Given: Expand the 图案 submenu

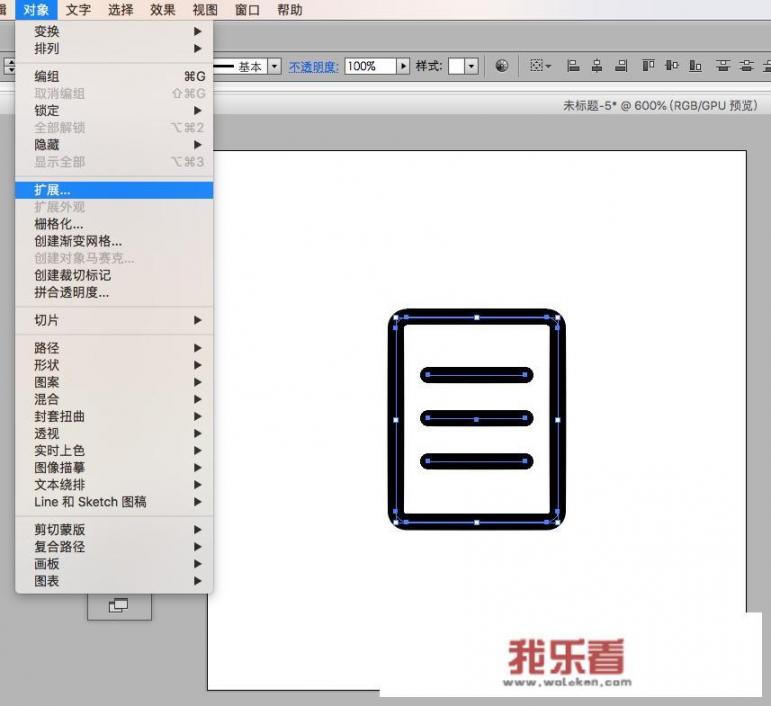Looking at the screenshot, I should tap(114, 382).
